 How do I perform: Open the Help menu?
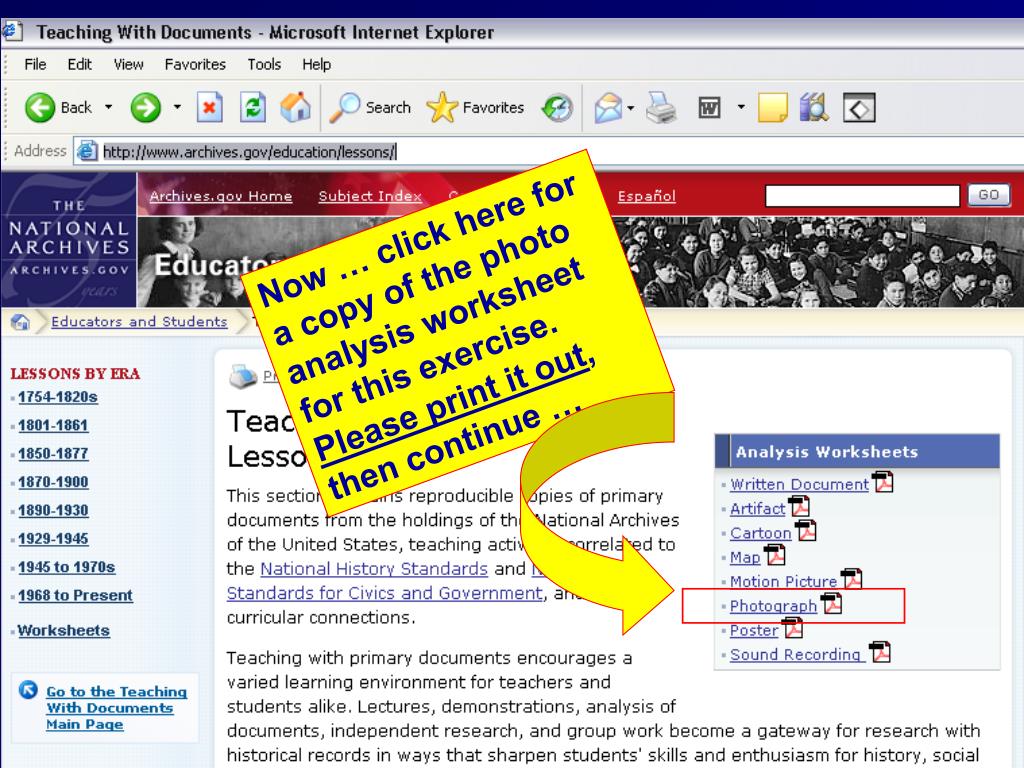point(317,65)
